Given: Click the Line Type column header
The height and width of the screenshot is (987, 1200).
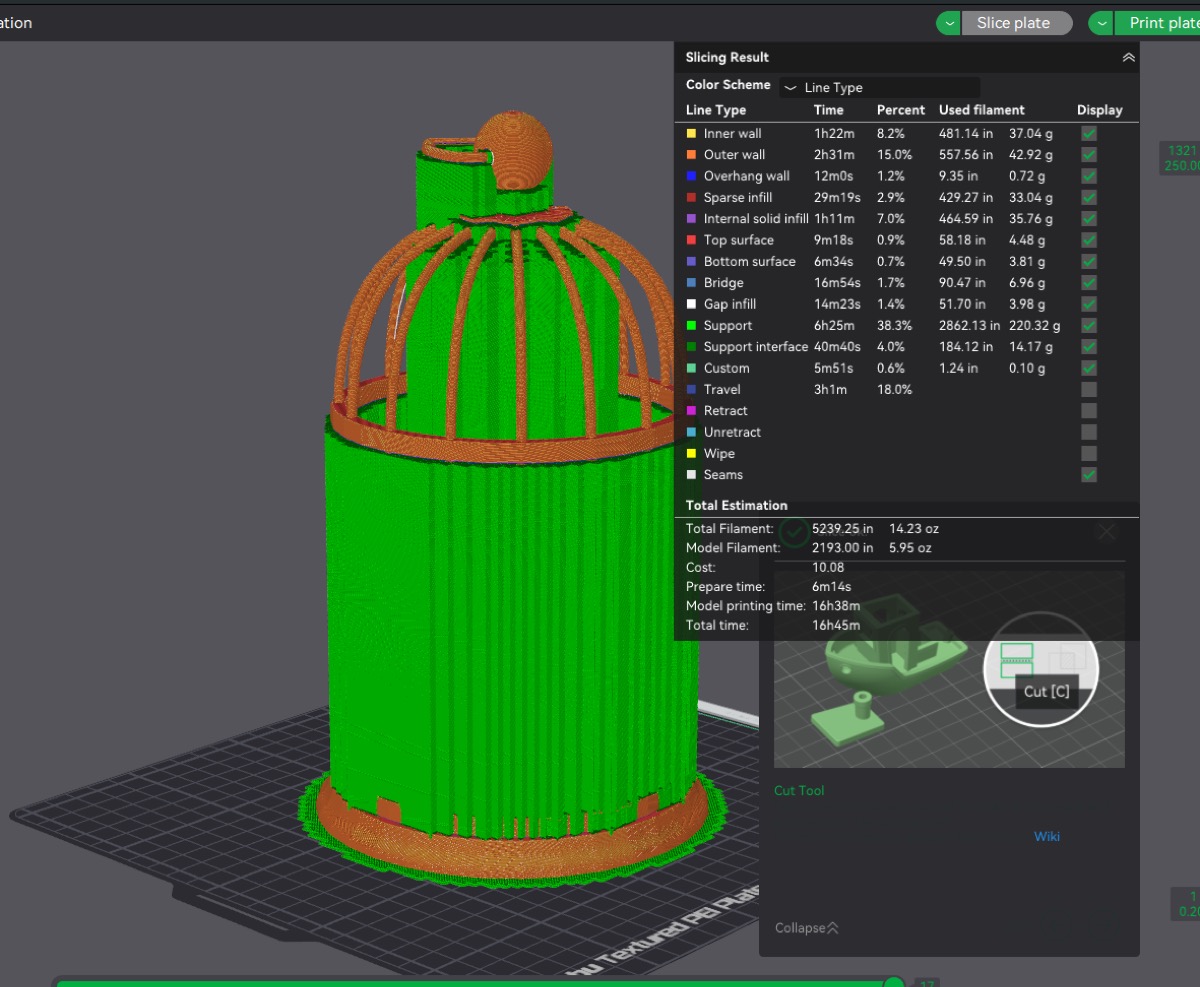Looking at the screenshot, I should [x=716, y=110].
